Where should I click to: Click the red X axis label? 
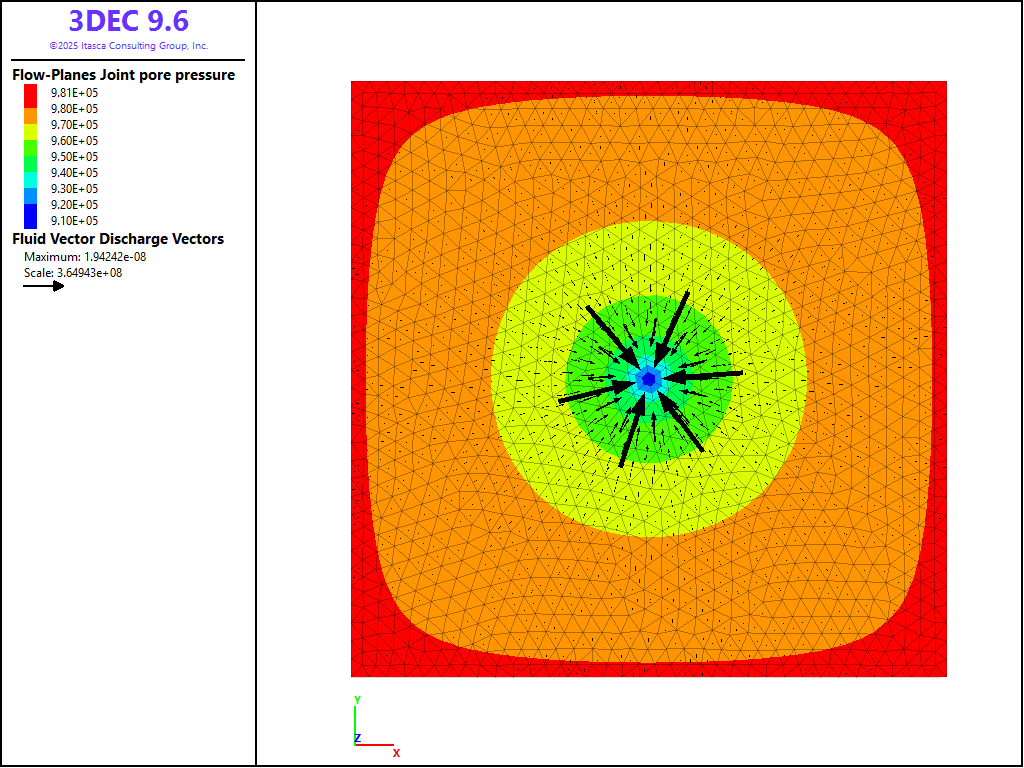click(x=396, y=752)
